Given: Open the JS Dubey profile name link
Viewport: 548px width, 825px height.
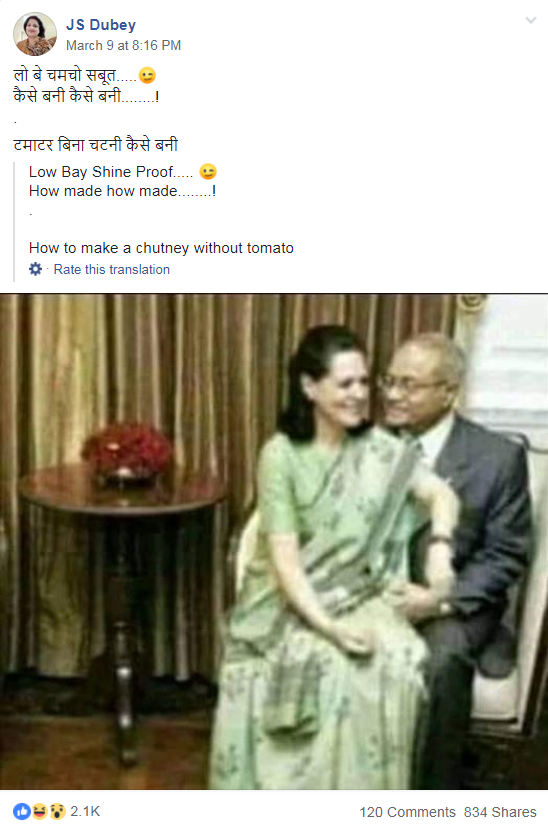Looking at the screenshot, I should pyautogui.click(x=101, y=25).
